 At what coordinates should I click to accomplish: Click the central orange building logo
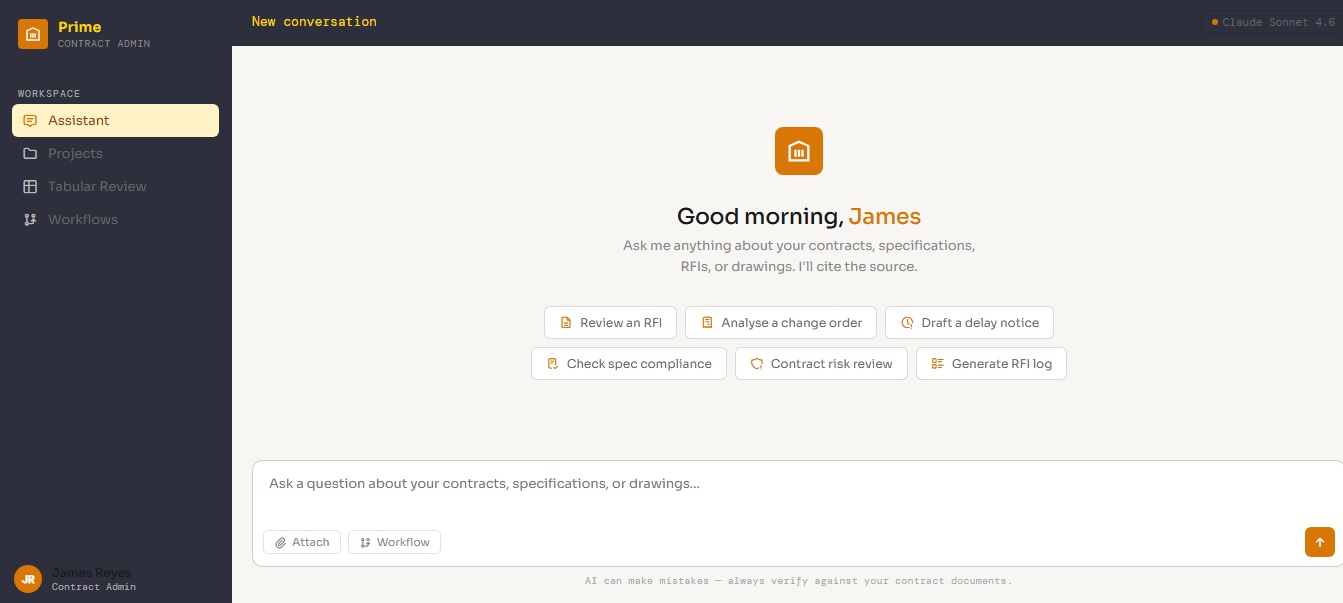[x=799, y=151]
